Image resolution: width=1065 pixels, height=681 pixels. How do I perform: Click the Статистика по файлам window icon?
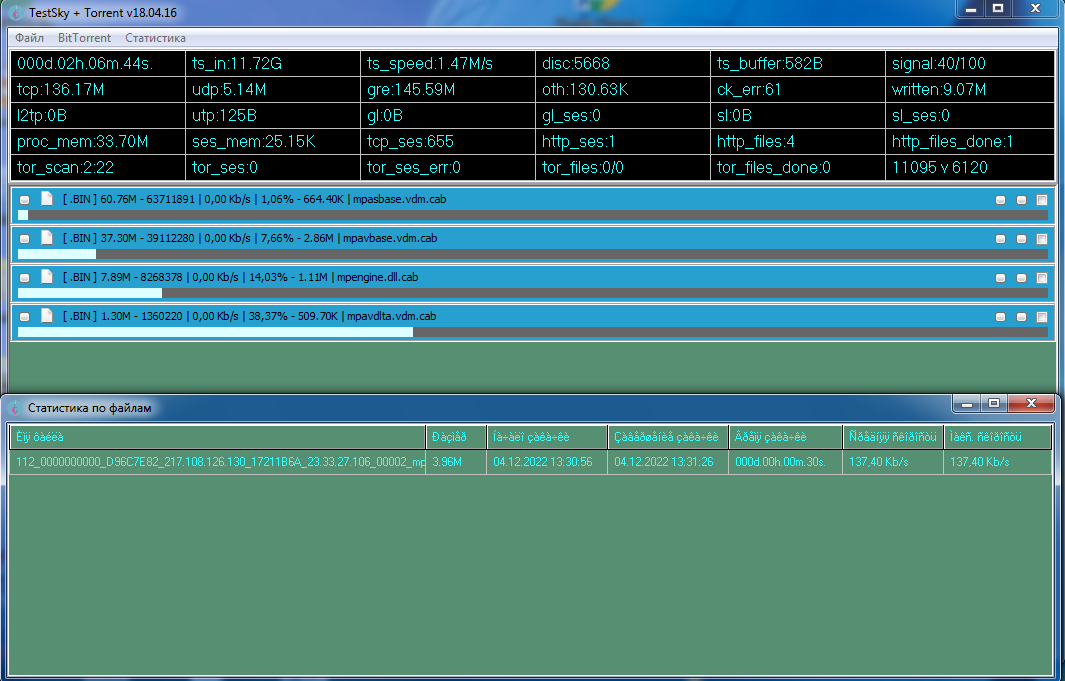click(14, 408)
